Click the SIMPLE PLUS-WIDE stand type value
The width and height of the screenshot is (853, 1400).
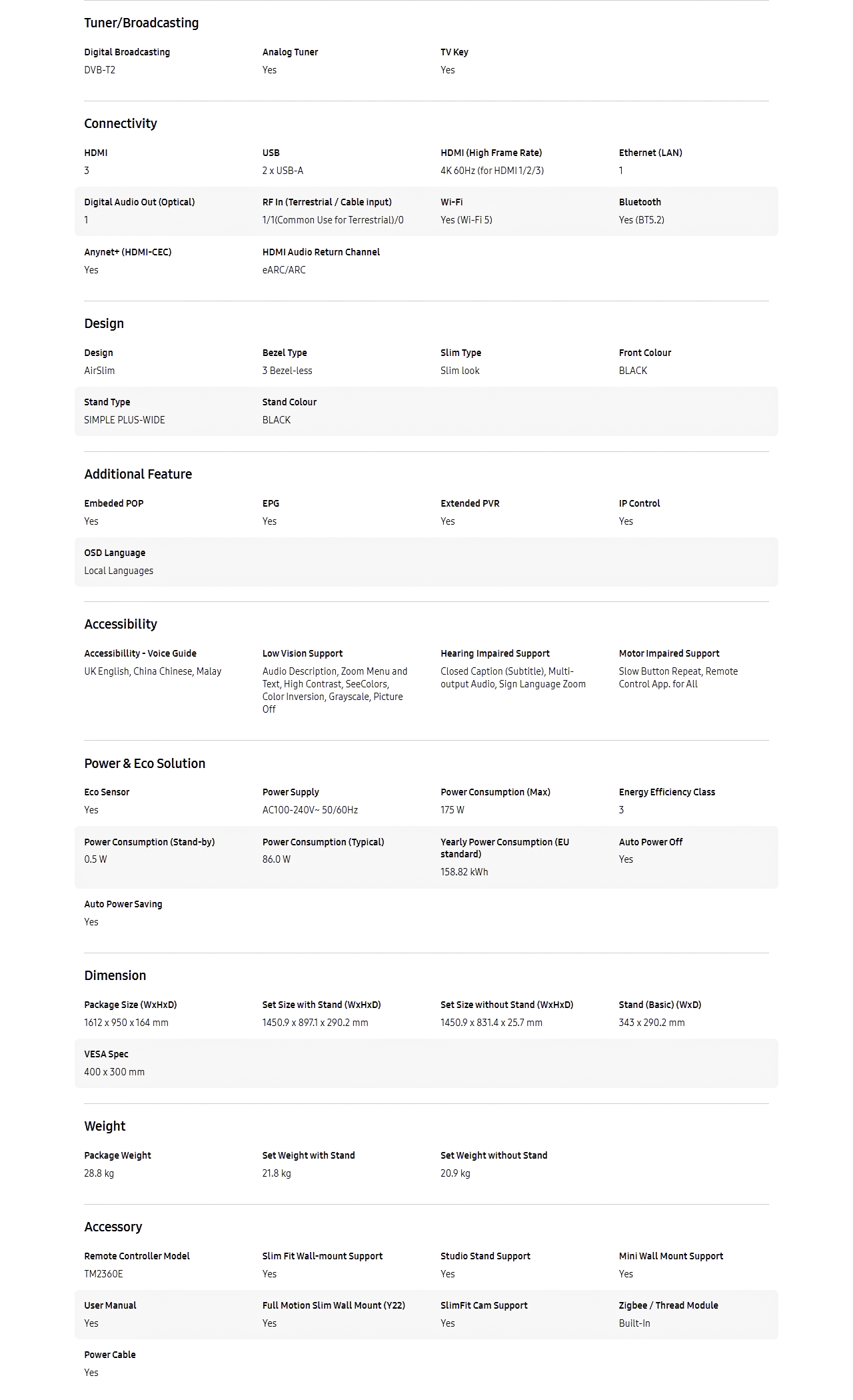[125, 420]
